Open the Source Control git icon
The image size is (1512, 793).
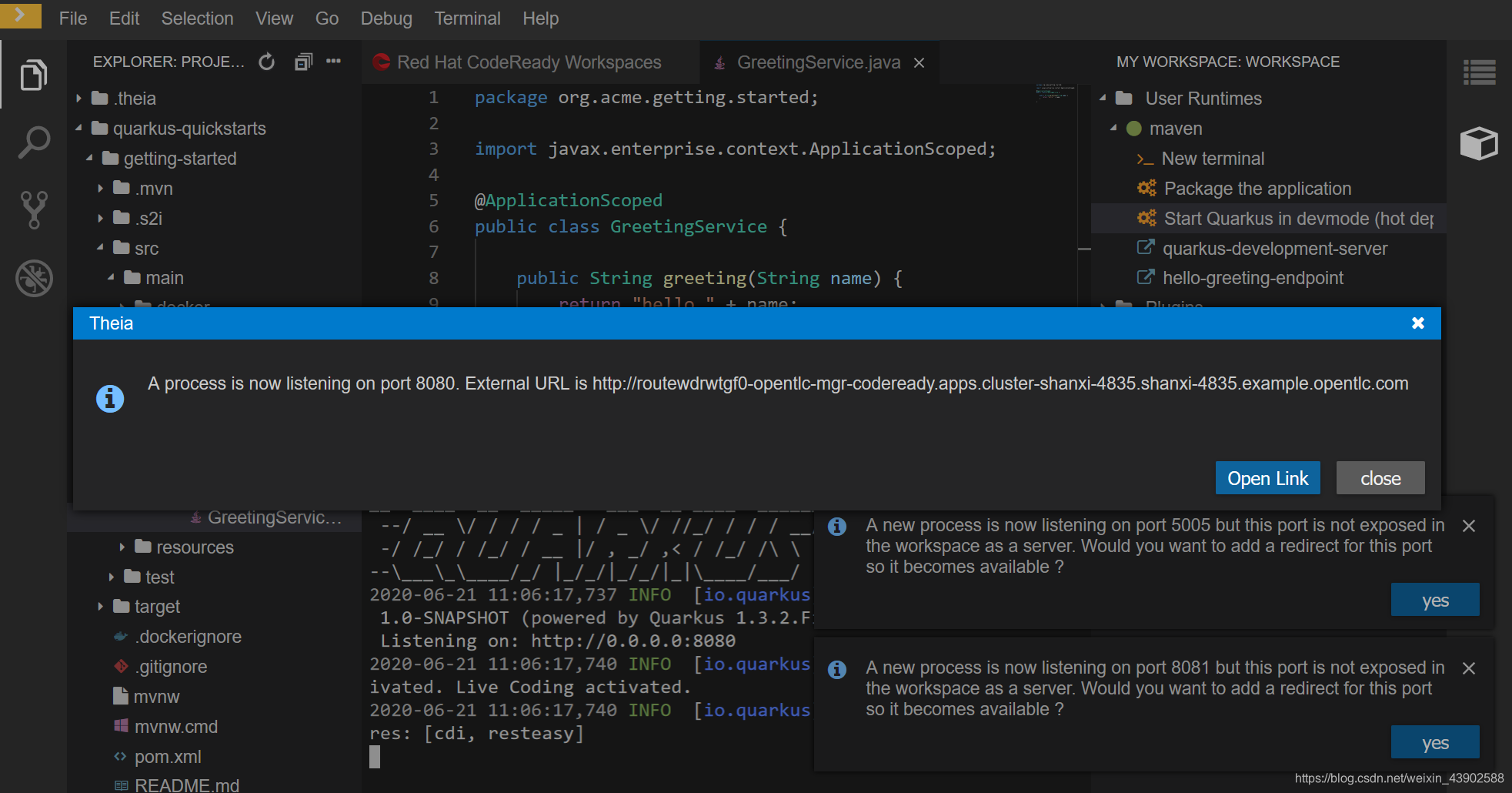[x=33, y=210]
